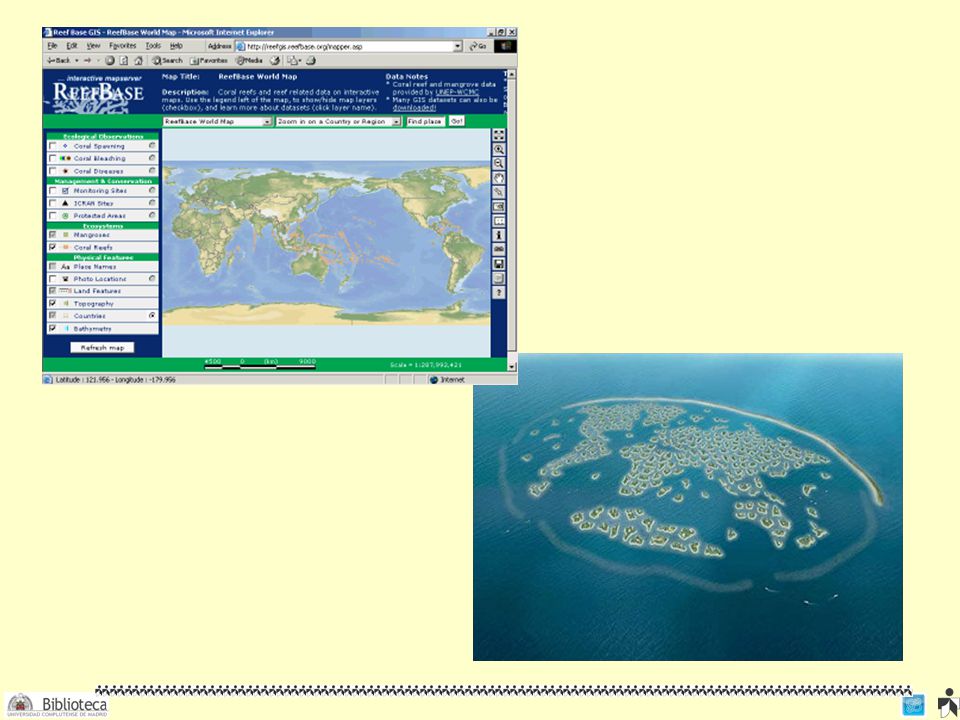960x720 pixels.
Task: Click the full extent map tool icon
Action: pyautogui.click(x=499, y=135)
